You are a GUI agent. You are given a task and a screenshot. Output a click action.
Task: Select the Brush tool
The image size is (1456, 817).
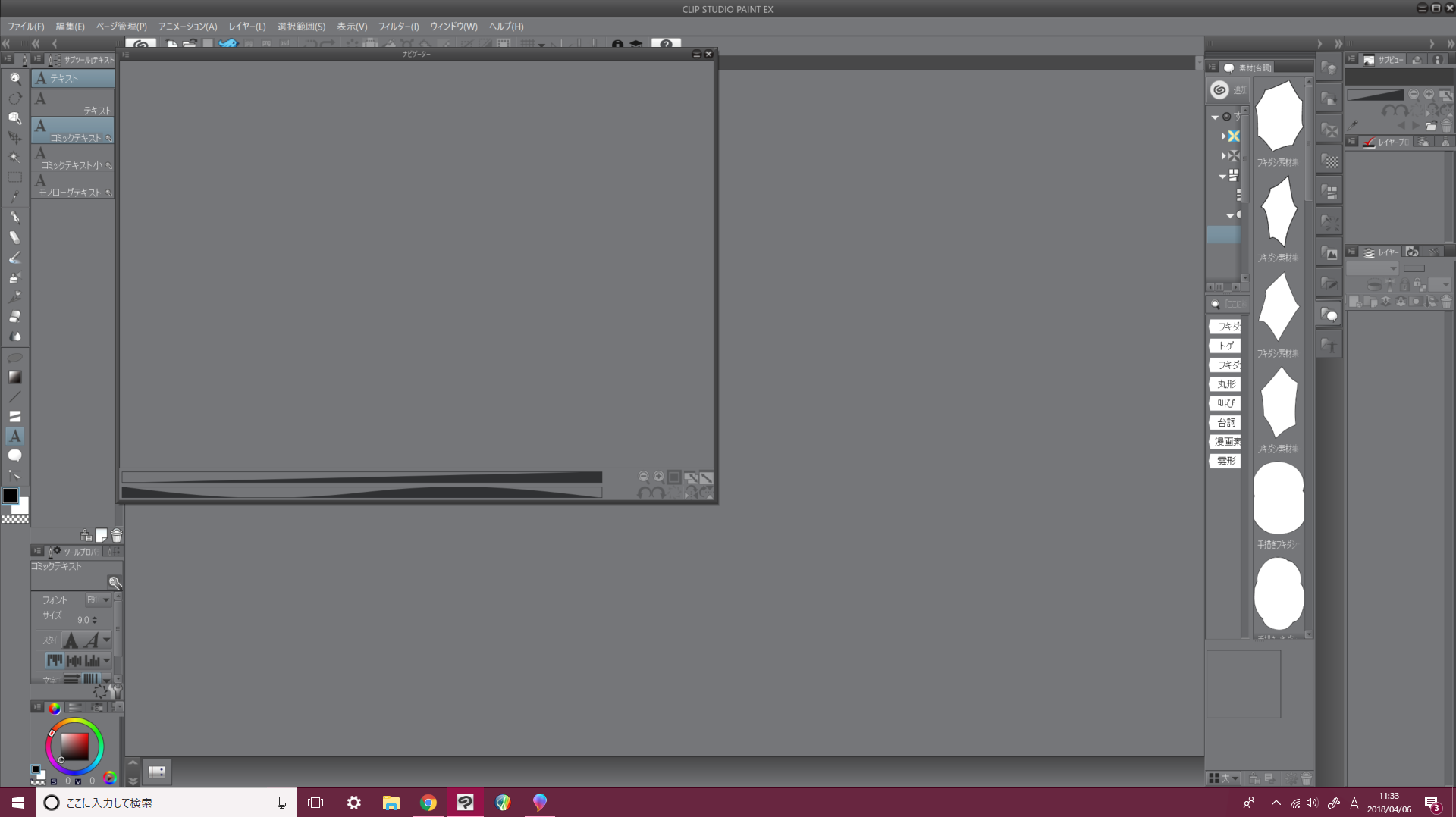click(14, 258)
